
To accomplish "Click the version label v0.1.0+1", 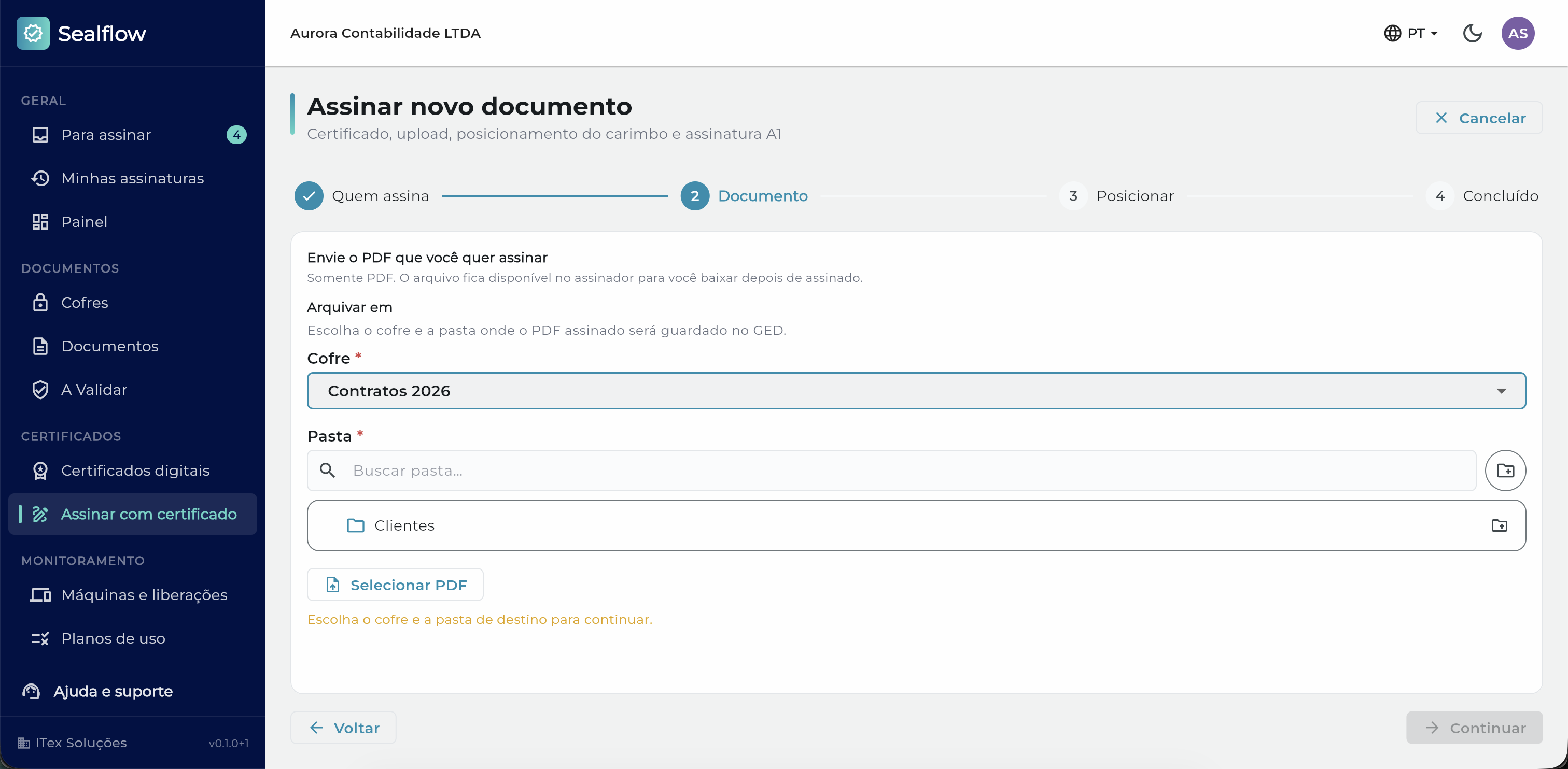I will (x=228, y=744).
